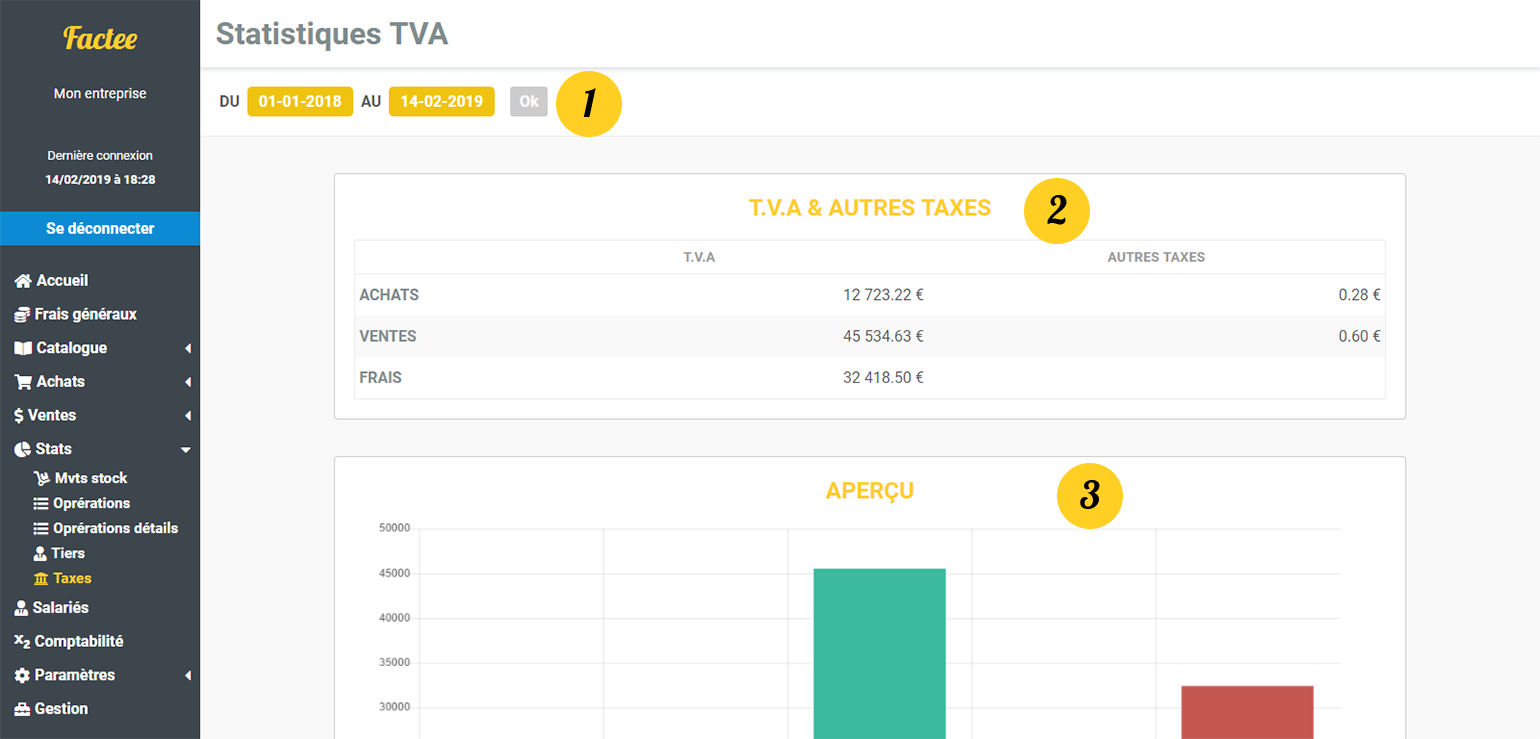Screen dimensions: 1540x739
Task: Click the Salariés person icon
Action: [x=20, y=607]
